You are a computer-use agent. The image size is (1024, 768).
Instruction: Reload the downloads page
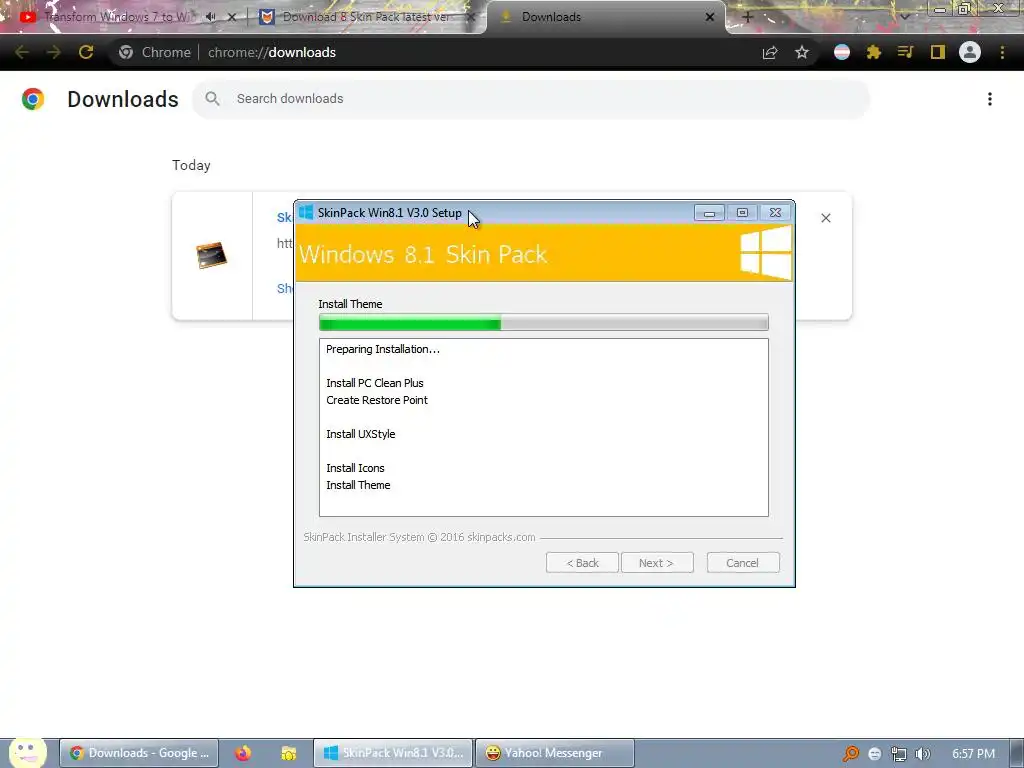[86, 52]
